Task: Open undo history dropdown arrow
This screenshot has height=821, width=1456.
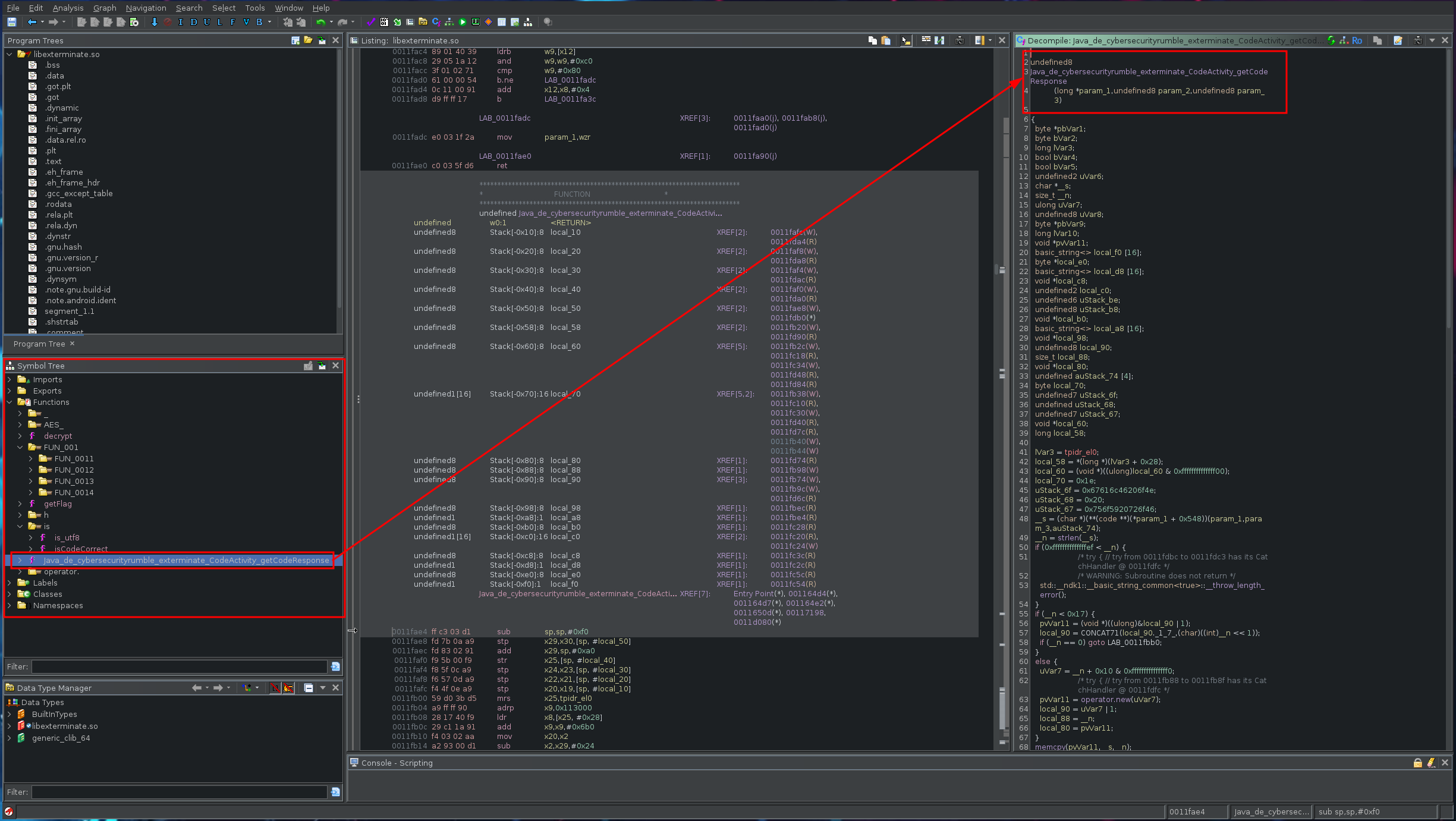Action: (331, 22)
